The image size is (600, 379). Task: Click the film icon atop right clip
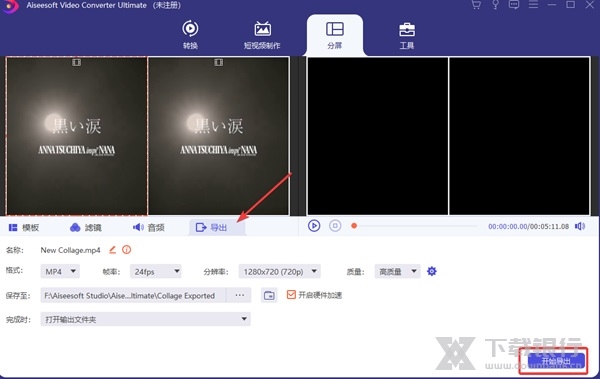pos(218,62)
